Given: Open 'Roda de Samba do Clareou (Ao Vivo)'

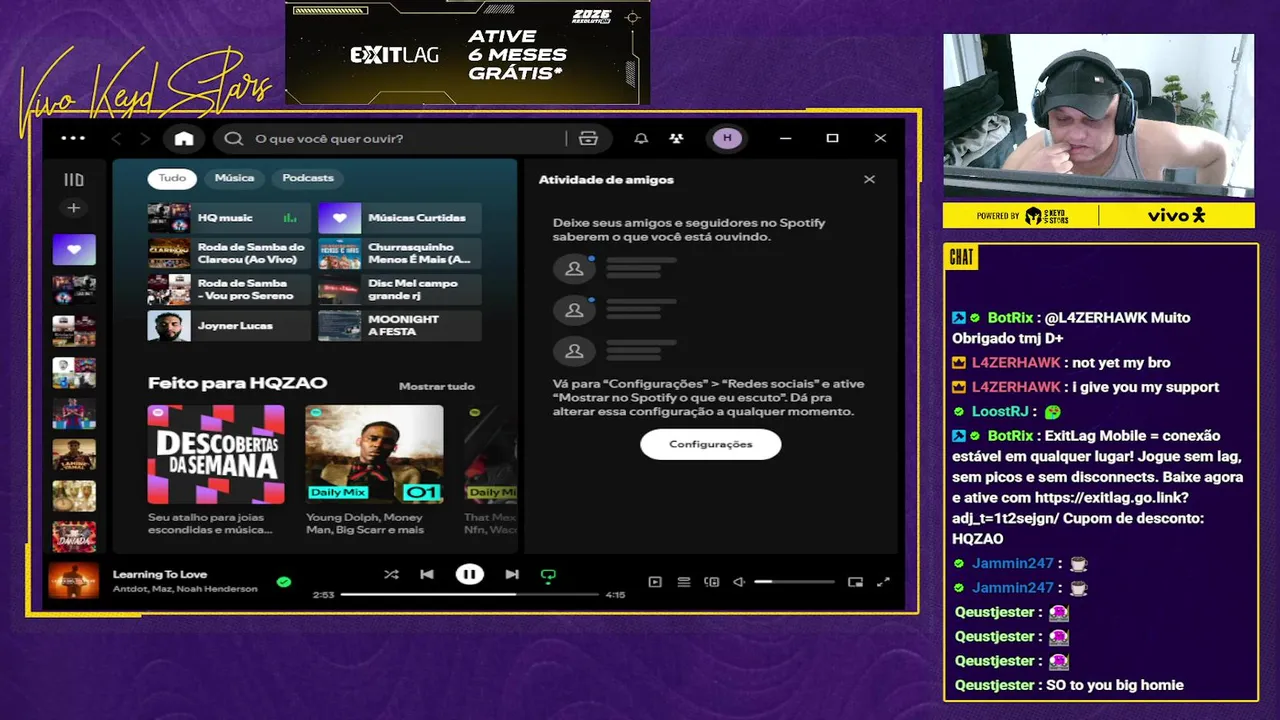Looking at the screenshot, I should pyautogui.click(x=229, y=253).
